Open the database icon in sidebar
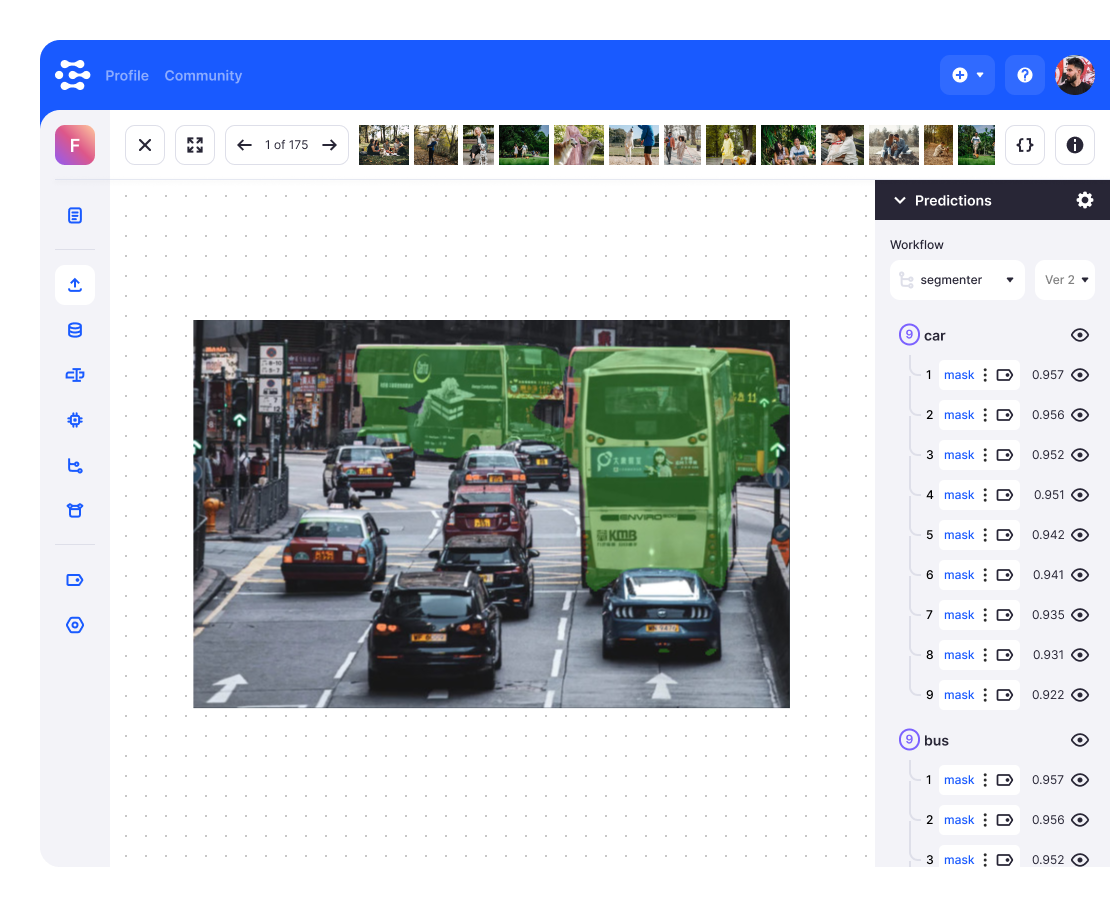 click(x=75, y=330)
